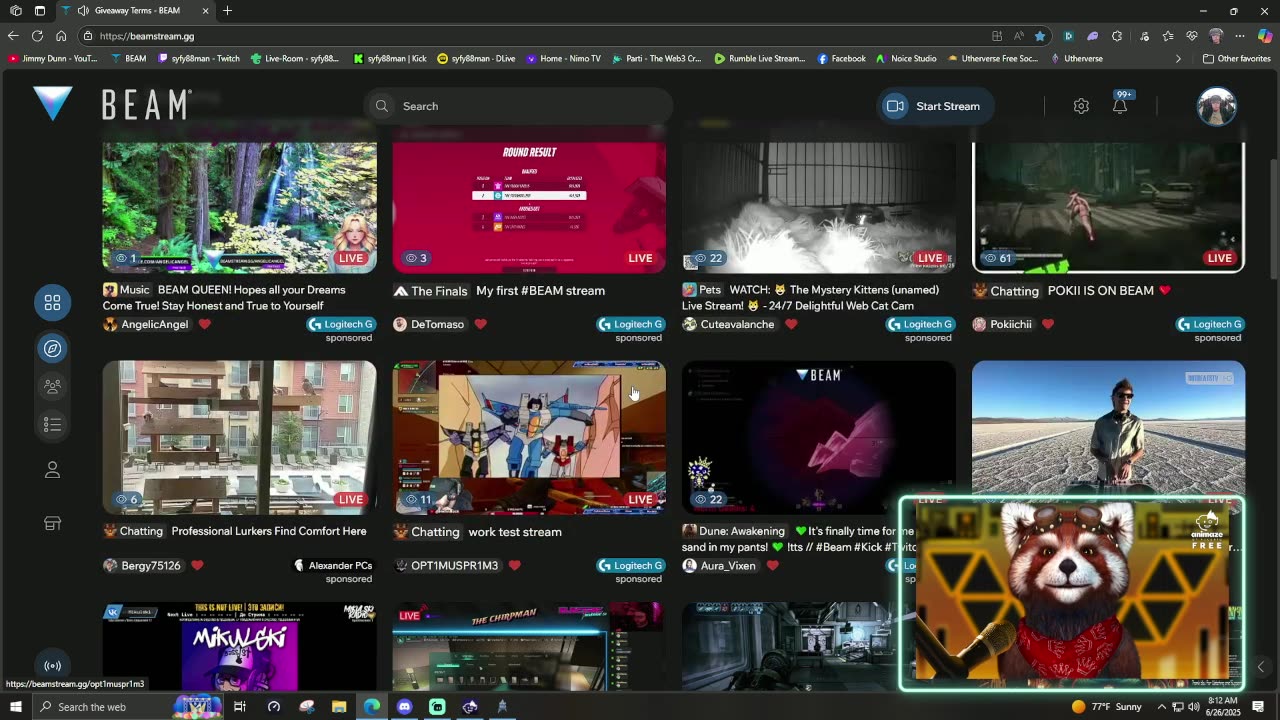1280x720 pixels.
Task: Open the syfy88man - Twitch bookmark
Action: tap(198, 59)
